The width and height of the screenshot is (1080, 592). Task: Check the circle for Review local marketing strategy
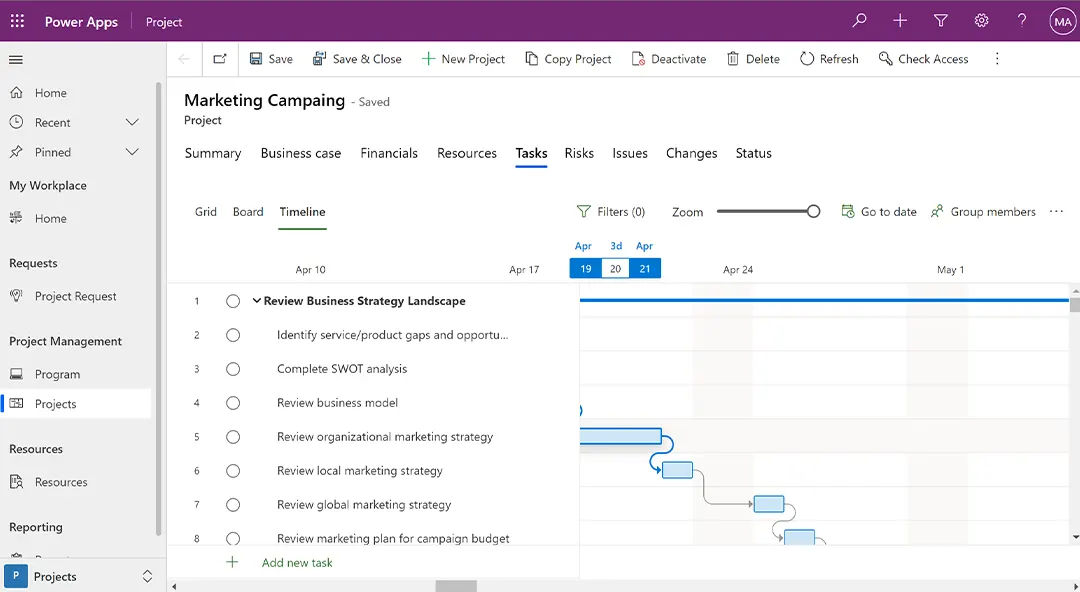(233, 471)
